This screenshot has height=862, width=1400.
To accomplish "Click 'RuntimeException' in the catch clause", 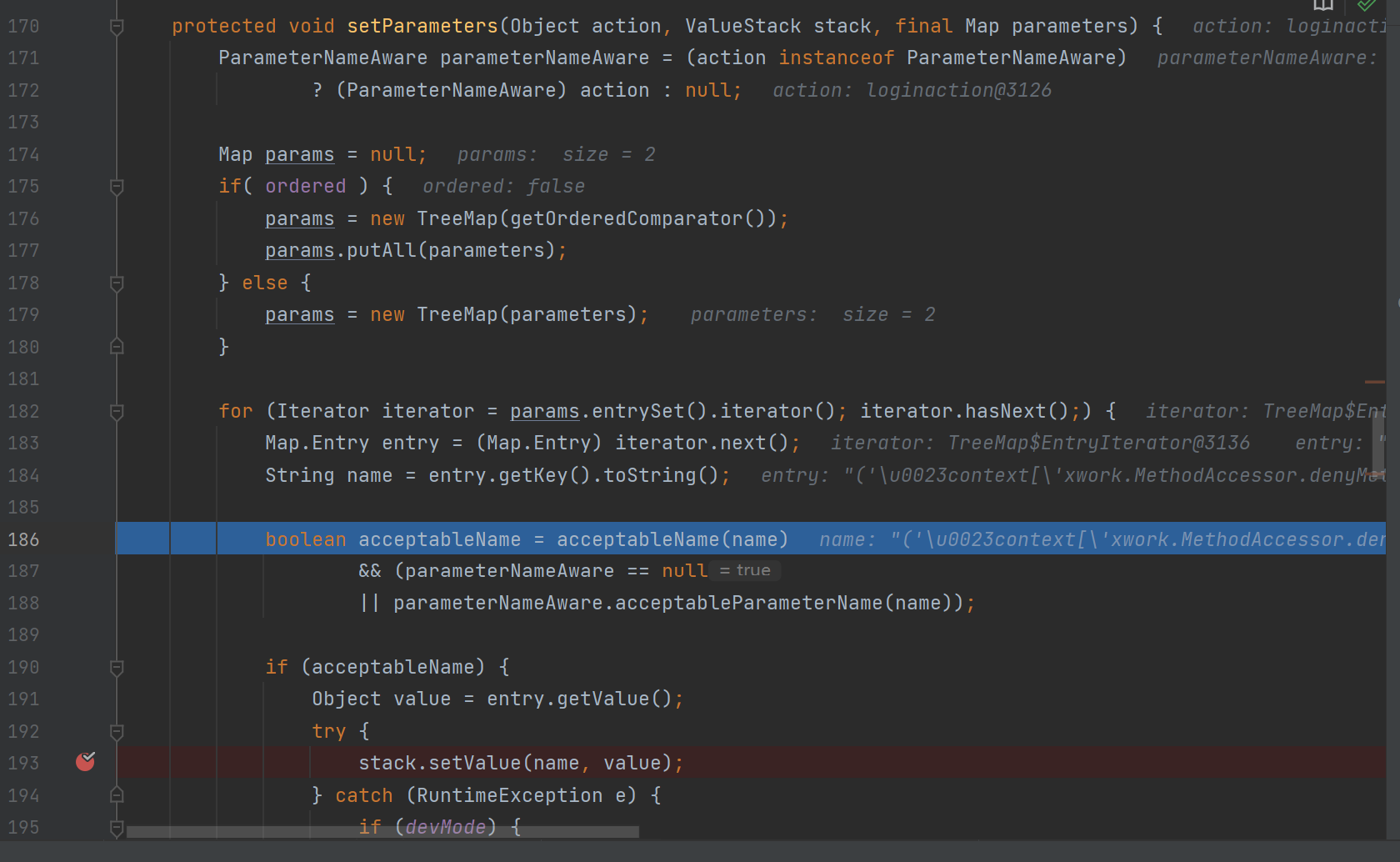I will click(x=509, y=795).
